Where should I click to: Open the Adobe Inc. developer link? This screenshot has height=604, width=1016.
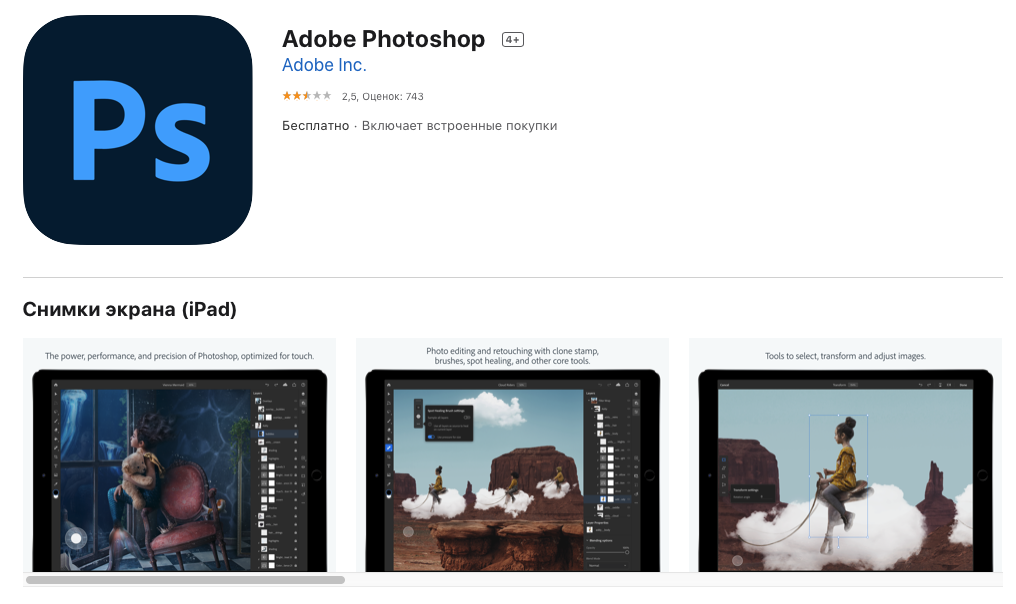(324, 65)
